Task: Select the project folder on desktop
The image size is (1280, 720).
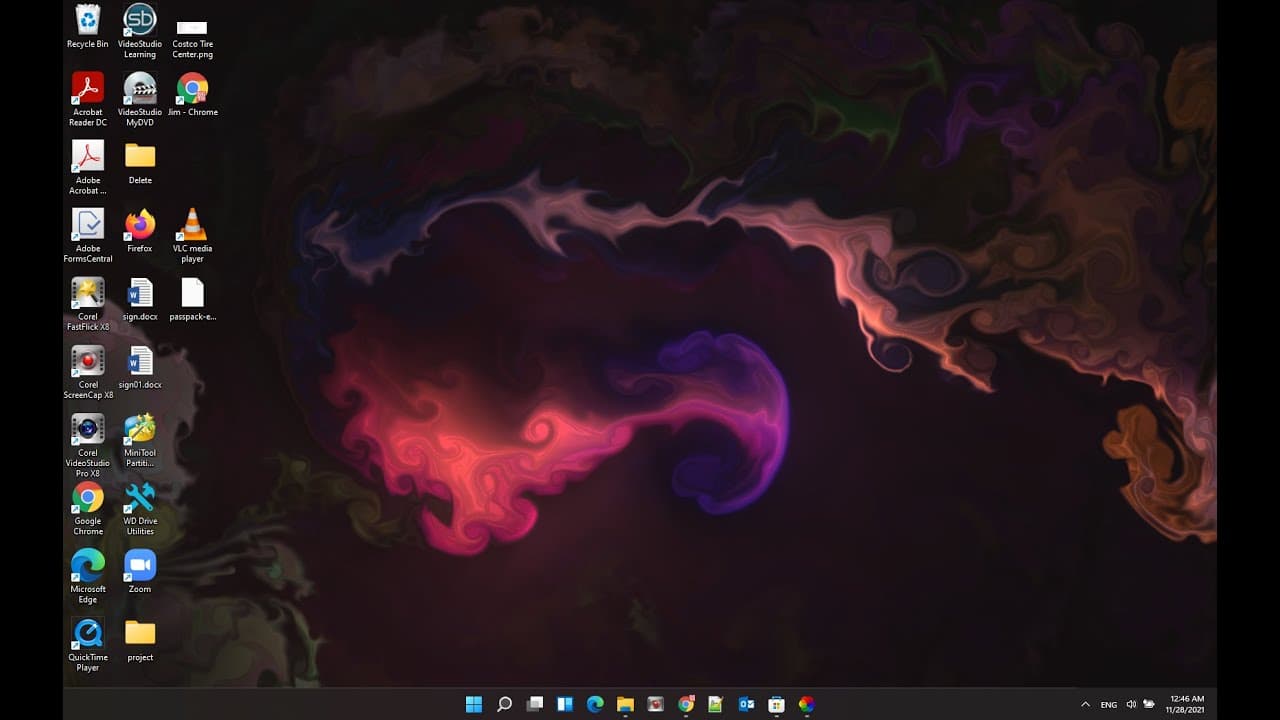Action: click(x=140, y=640)
